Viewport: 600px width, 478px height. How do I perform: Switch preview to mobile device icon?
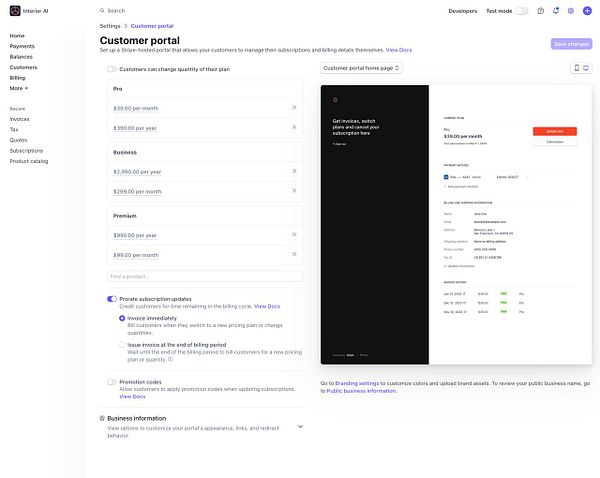pyautogui.click(x=577, y=68)
